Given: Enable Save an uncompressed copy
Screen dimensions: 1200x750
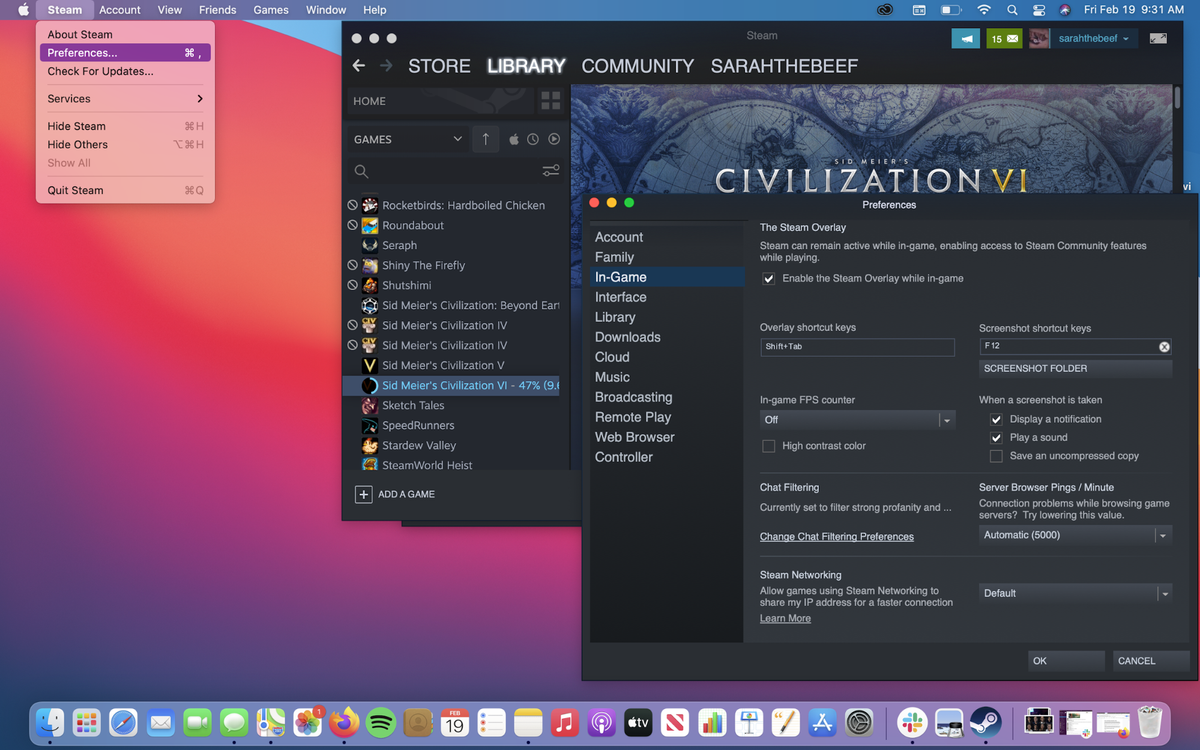Looking at the screenshot, I should pyautogui.click(x=996, y=456).
